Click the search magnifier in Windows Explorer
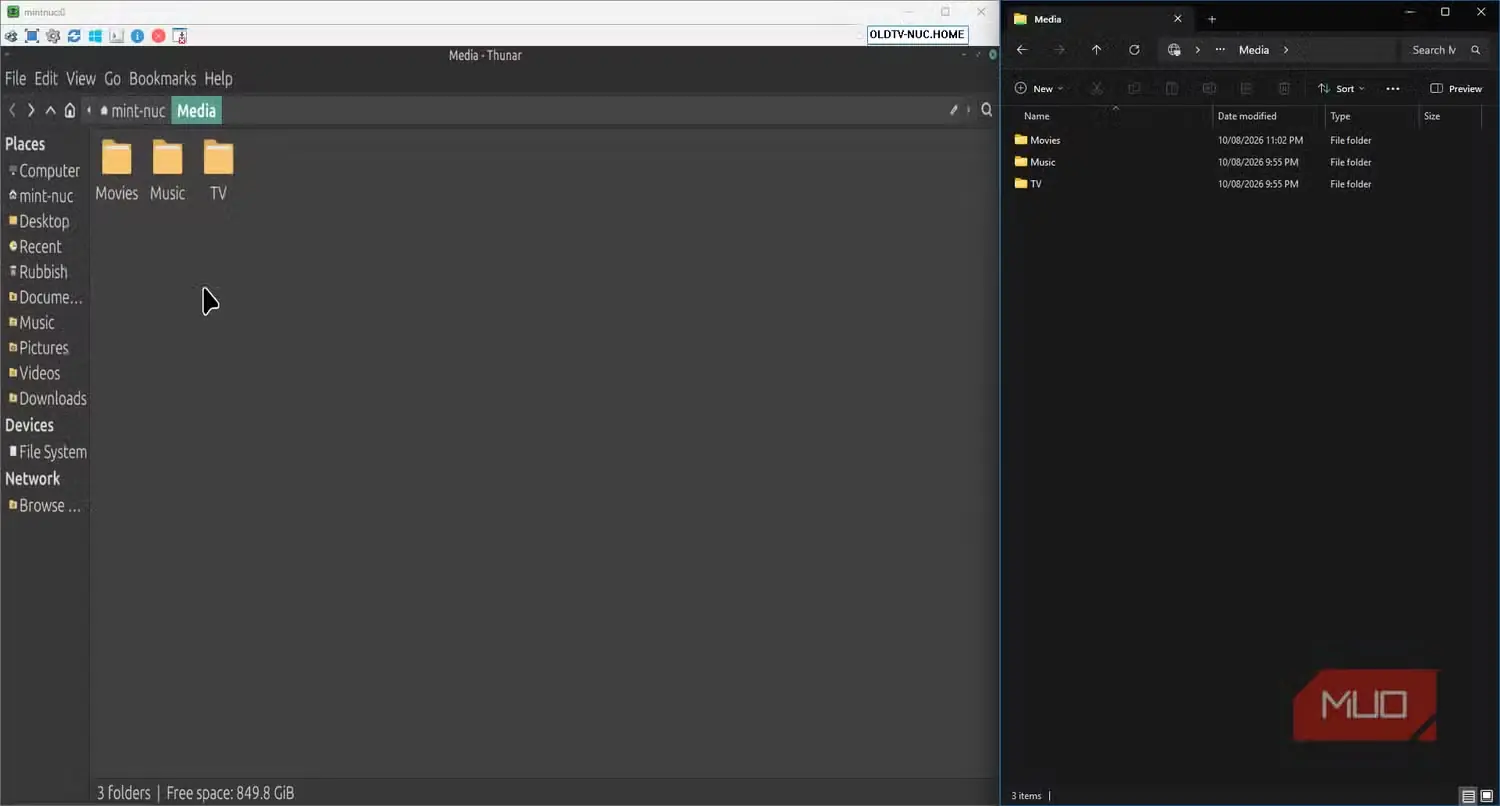 pos(1476,50)
